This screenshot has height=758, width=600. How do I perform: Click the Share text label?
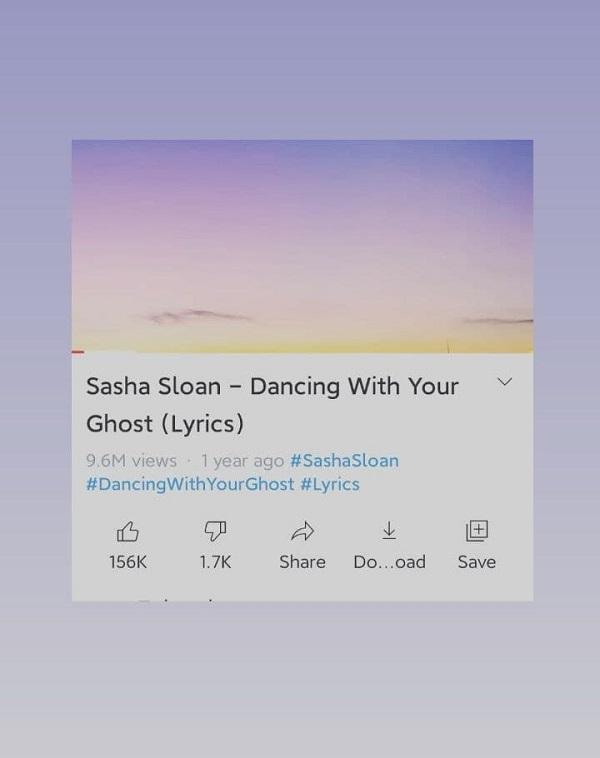pos(302,562)
